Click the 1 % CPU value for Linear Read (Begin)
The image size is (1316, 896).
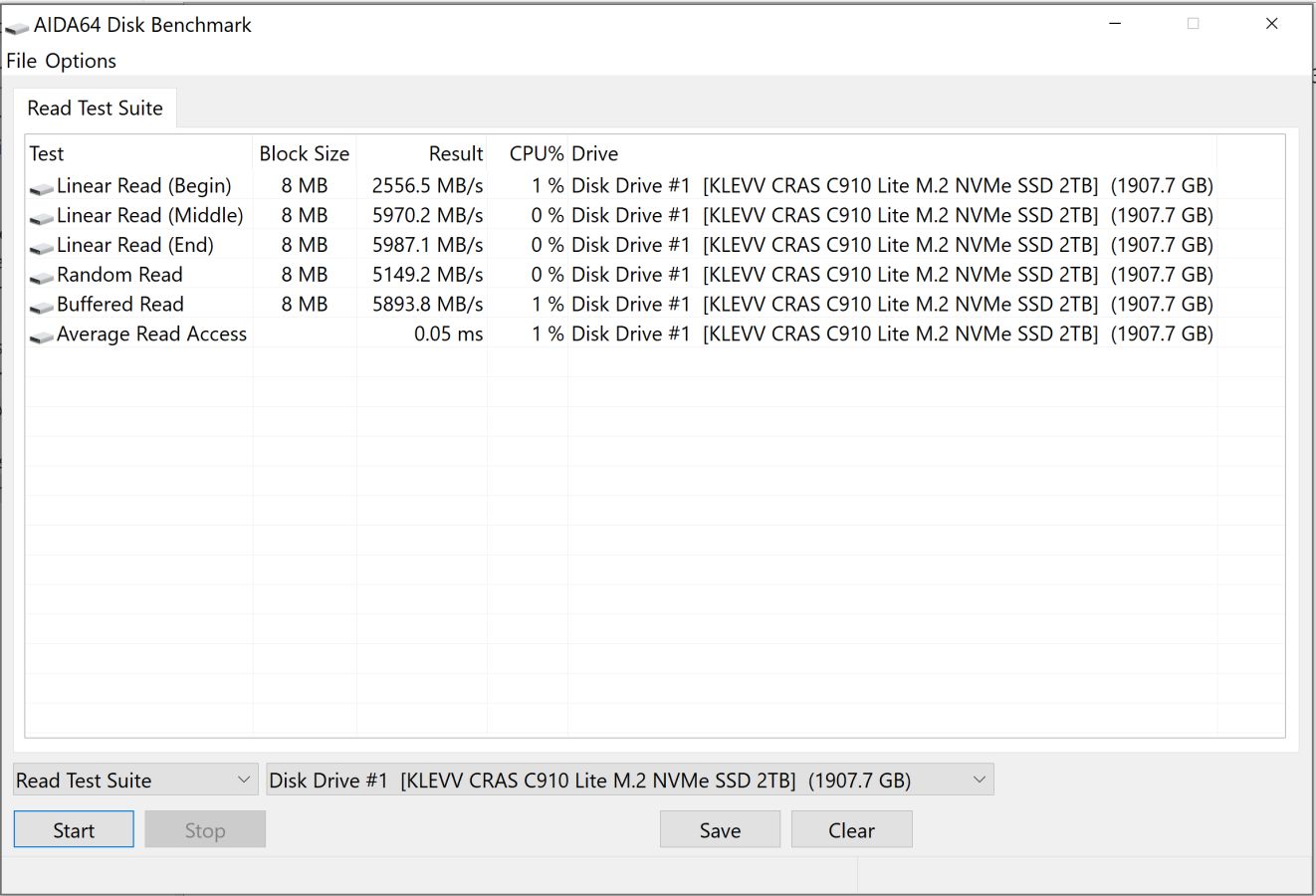click(548, 185)
